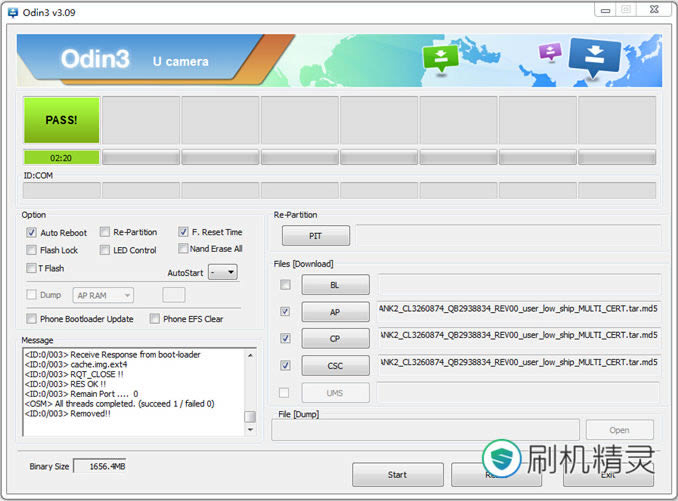Image resolution: width=678 pixels, height=501 pixels.
Task: Disable F. Reset Time checkbox
Action: point(183,232)
